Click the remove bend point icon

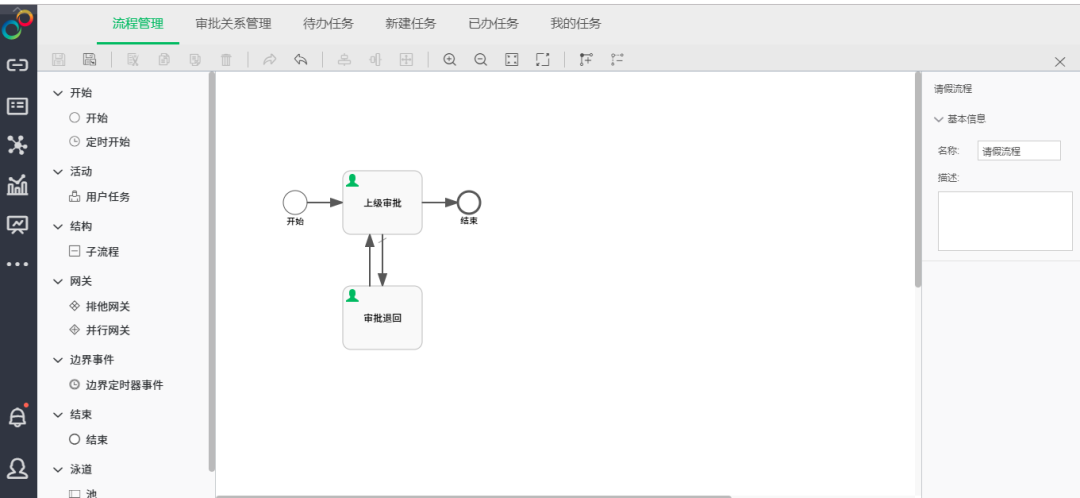click(617, 60)
